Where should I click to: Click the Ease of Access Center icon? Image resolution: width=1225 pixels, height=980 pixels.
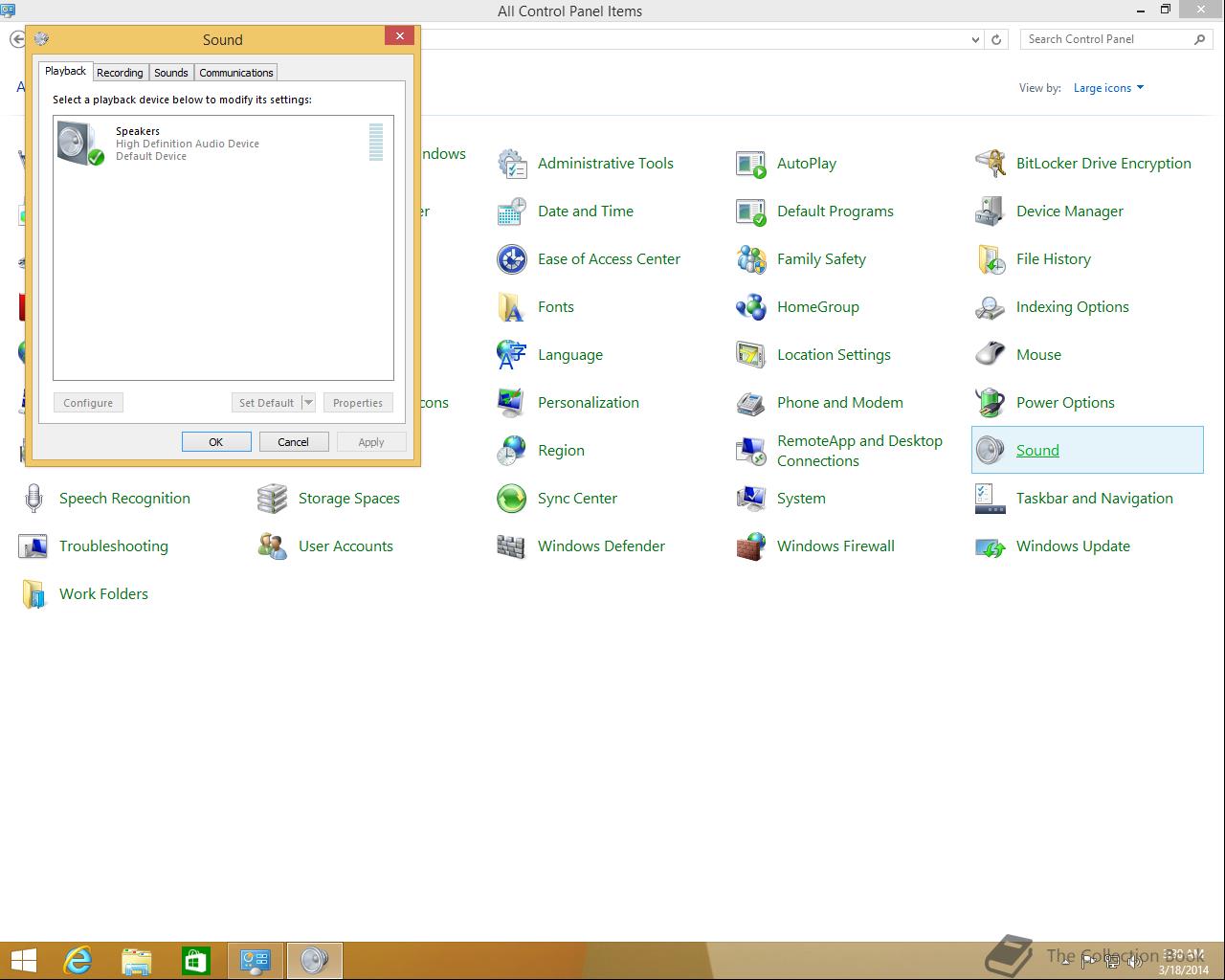pyautogui.click(x=512, y=259)
